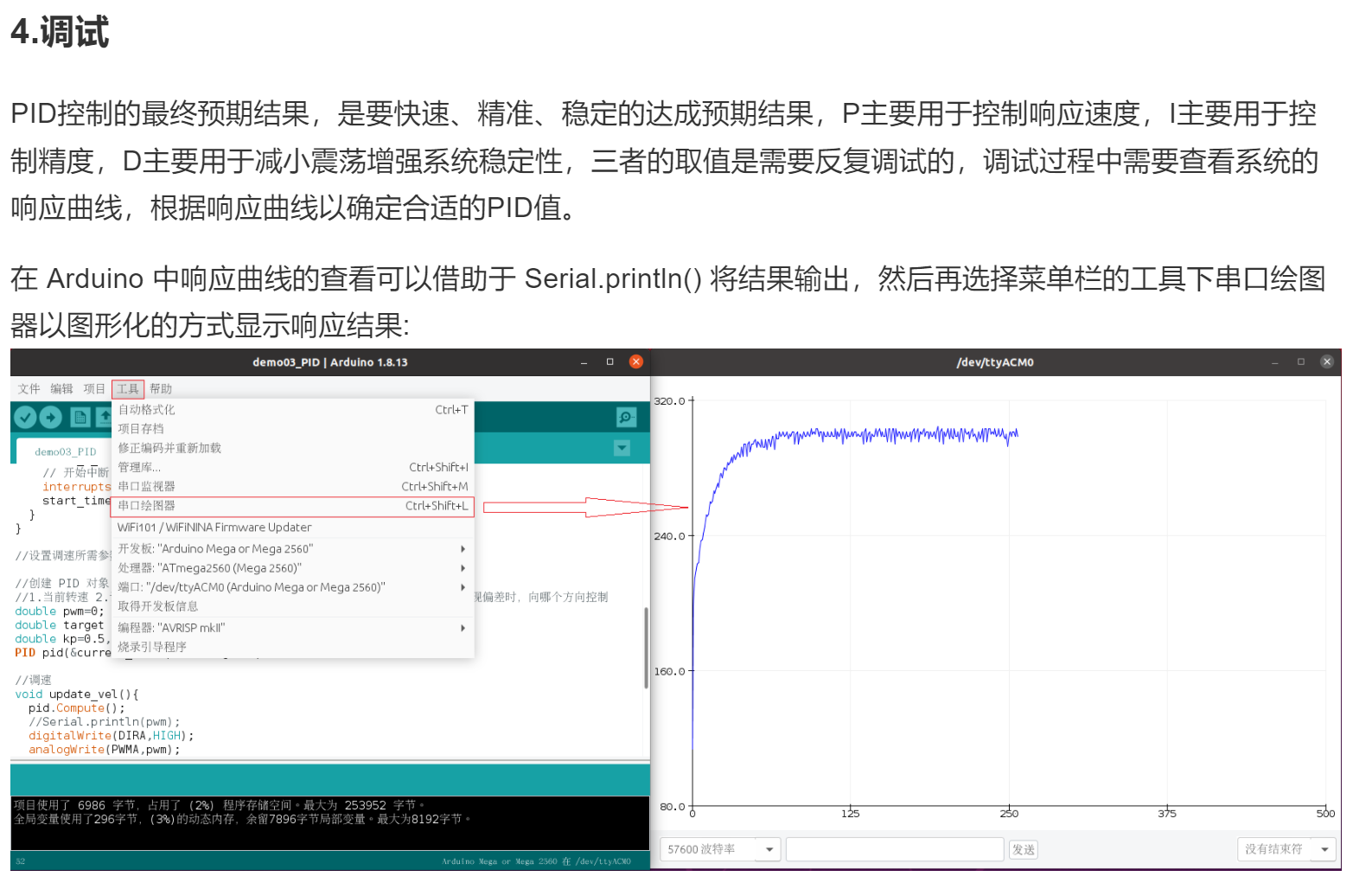Choose 取得开发板信息 menu entry

pyautogui.click(x=293, y=606)
